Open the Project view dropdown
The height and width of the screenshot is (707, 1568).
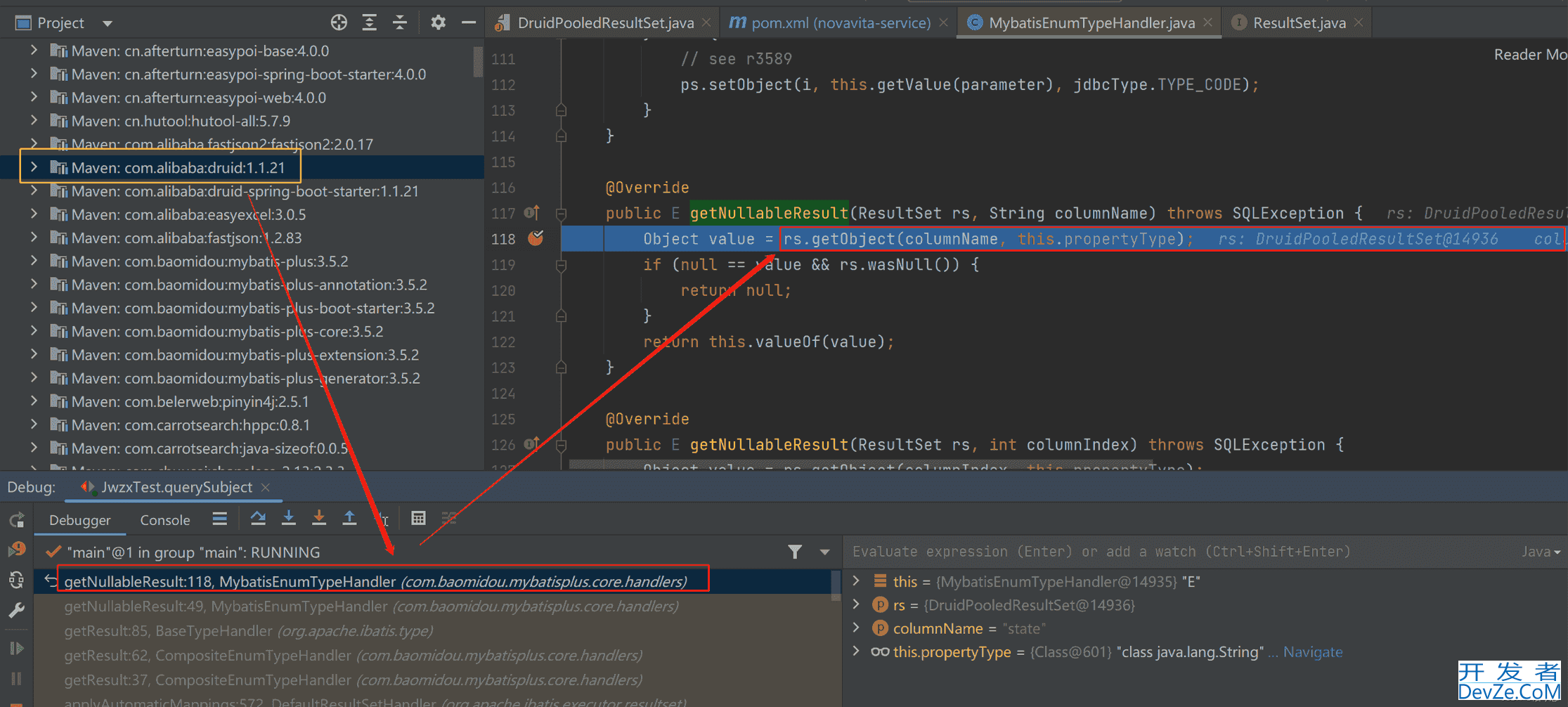coord(108,23)
